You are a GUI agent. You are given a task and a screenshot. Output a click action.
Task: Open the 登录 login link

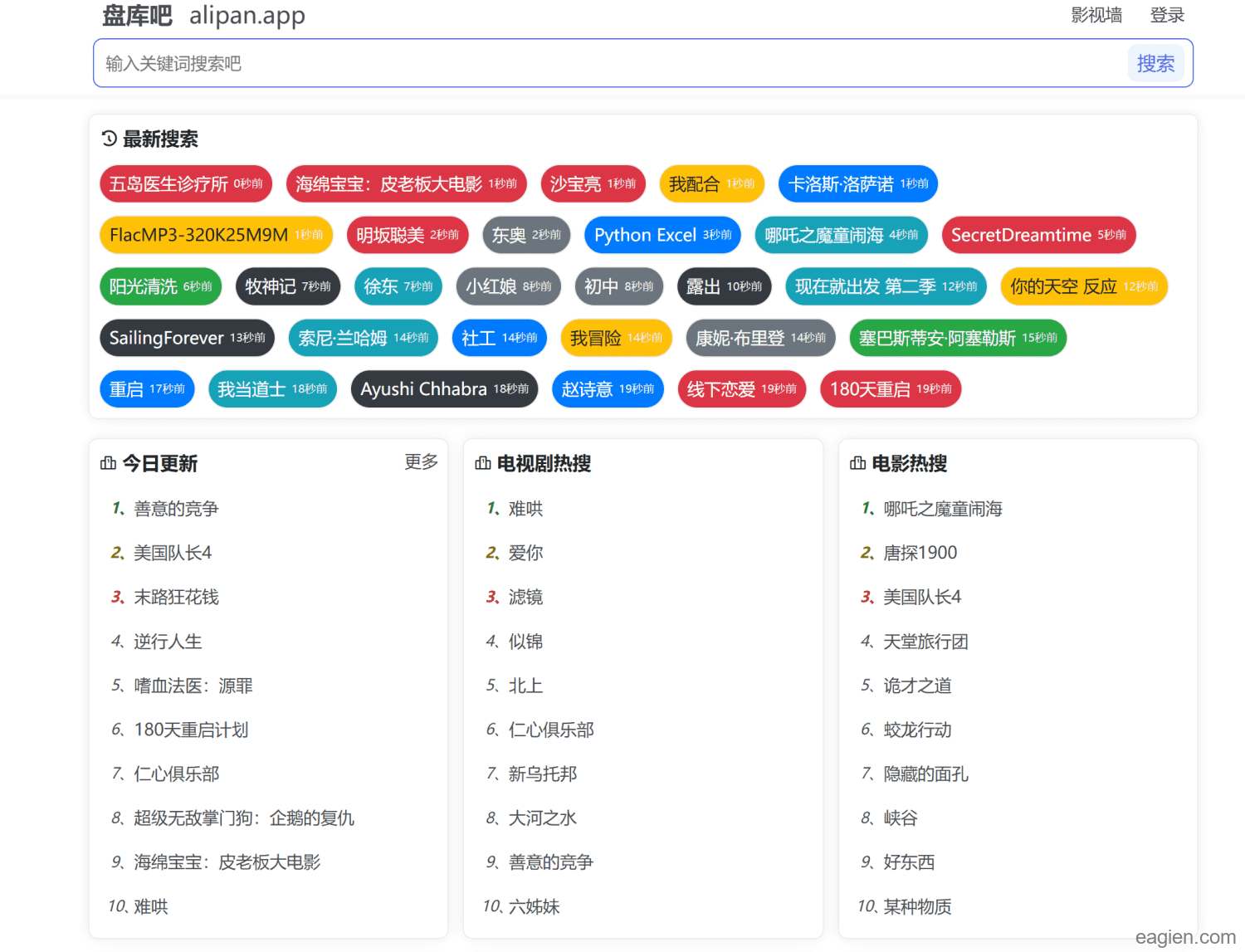[x=1166, y=16]
